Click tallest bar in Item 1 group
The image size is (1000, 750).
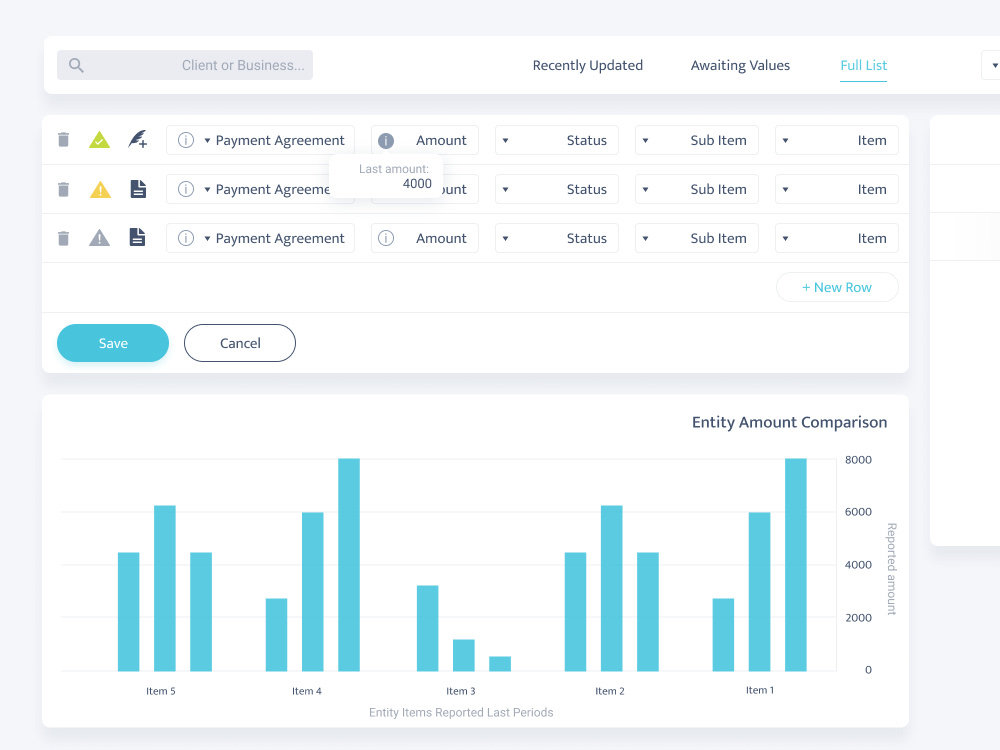coord(796,564)
